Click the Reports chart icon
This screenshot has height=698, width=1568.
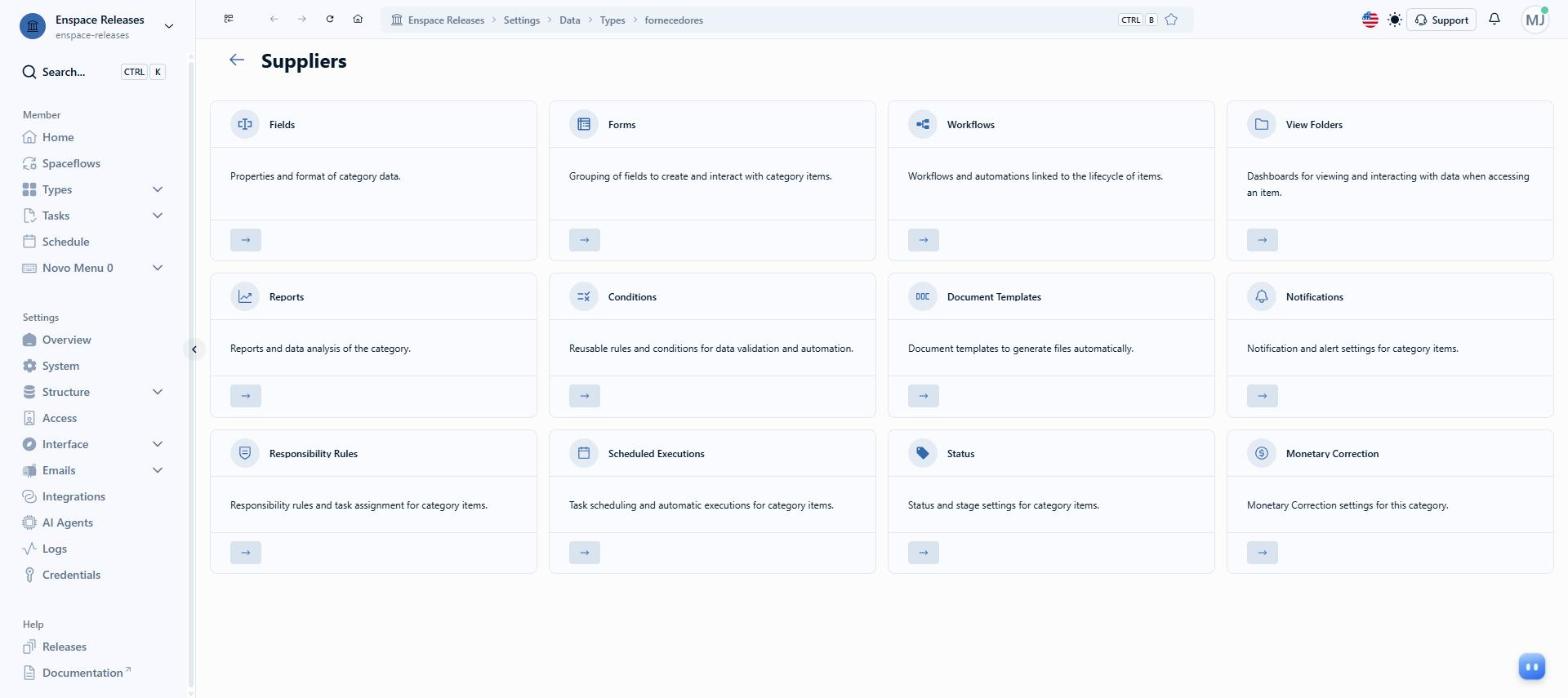point(245,296)
